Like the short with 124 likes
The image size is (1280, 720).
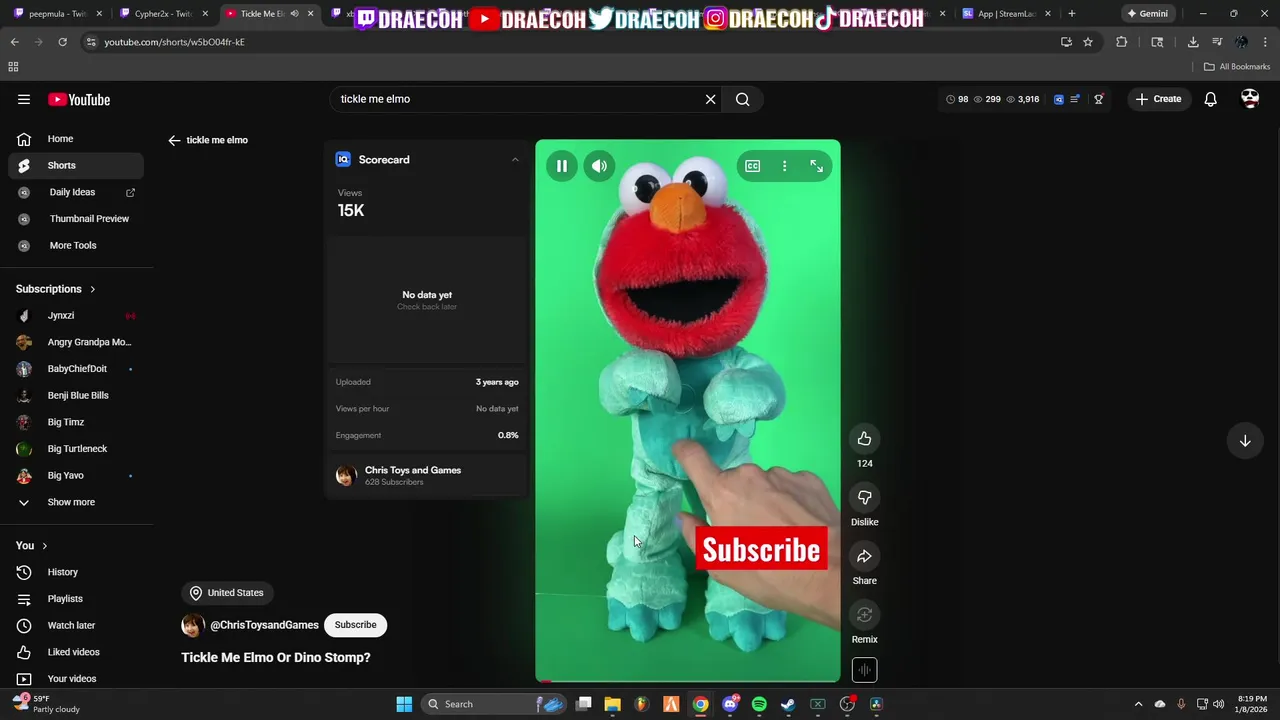point(864,439)
